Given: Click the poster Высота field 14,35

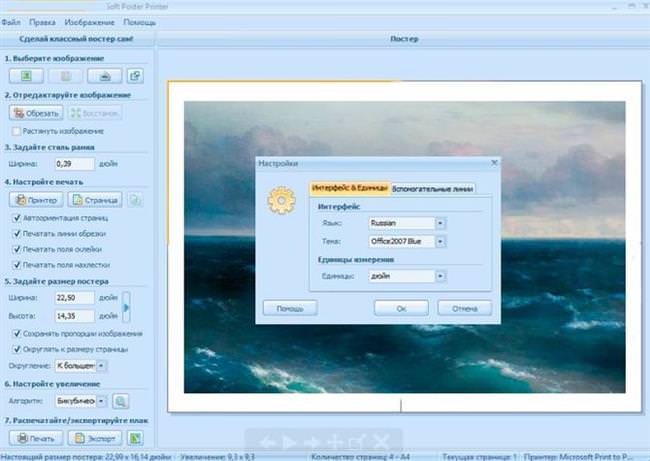Looking at the screenshot, I should 75,316.
